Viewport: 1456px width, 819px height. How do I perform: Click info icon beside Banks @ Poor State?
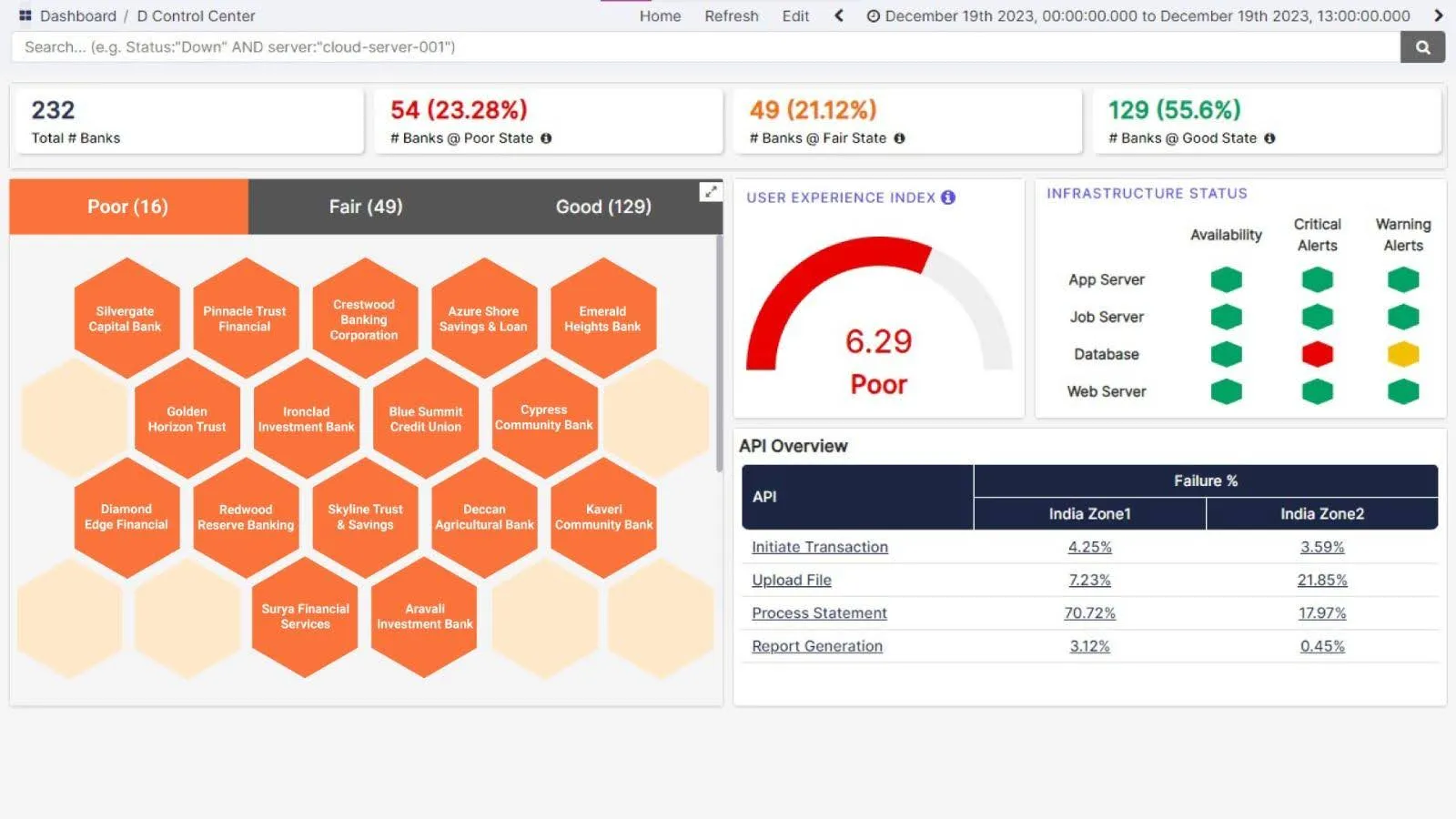click(x=546, y=138)
